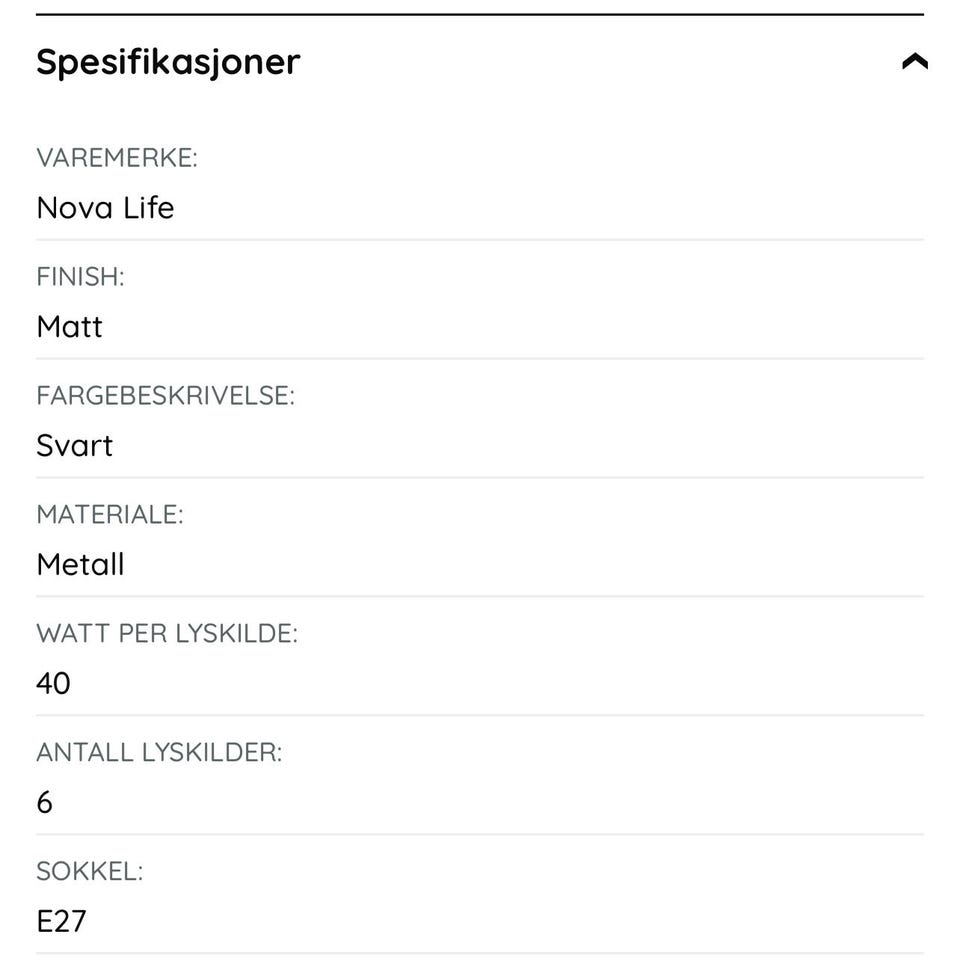Select the ANTALL LYSKILDER label
This screenshot has height=961, width=960.
(x=159, y=753)
